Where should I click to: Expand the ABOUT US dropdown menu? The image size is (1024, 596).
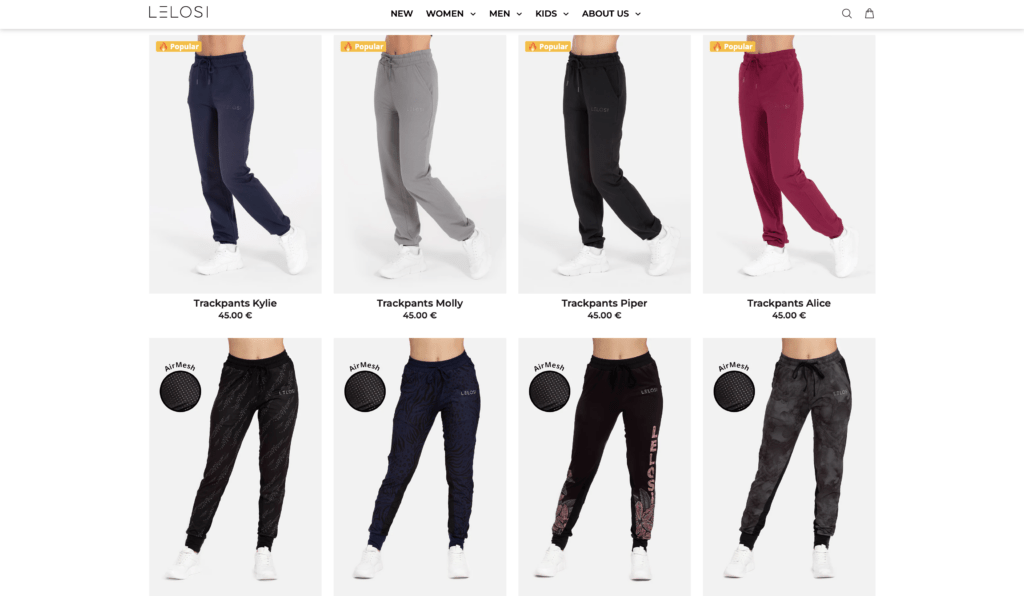611,14
